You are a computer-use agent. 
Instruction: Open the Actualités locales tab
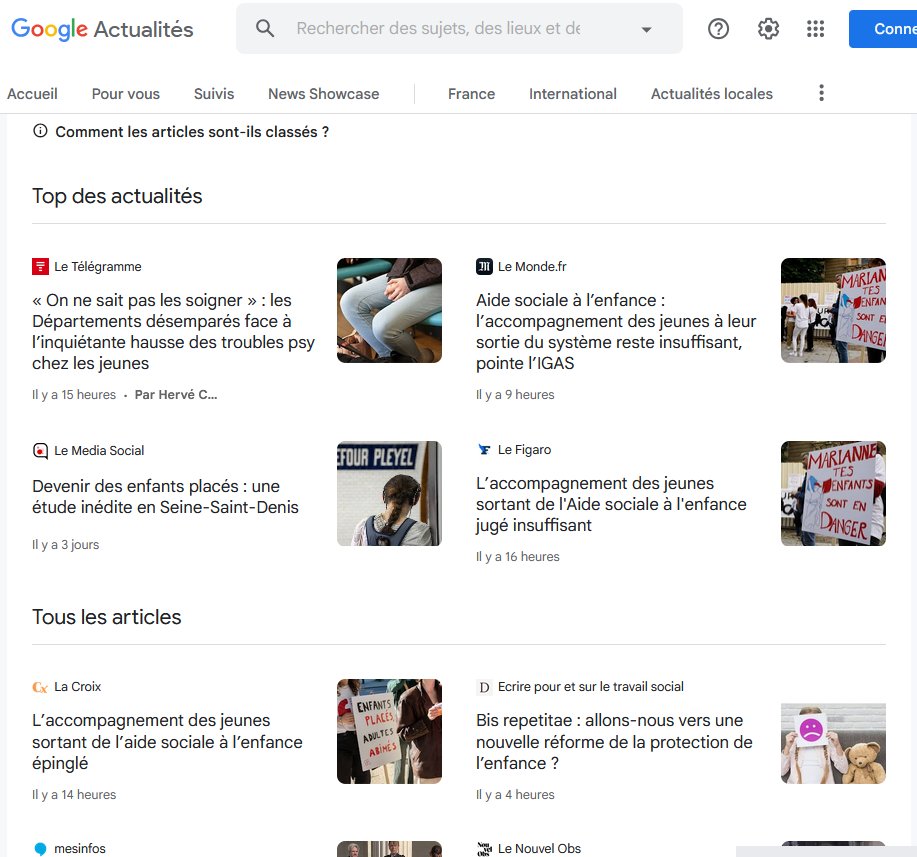(712, 94)
